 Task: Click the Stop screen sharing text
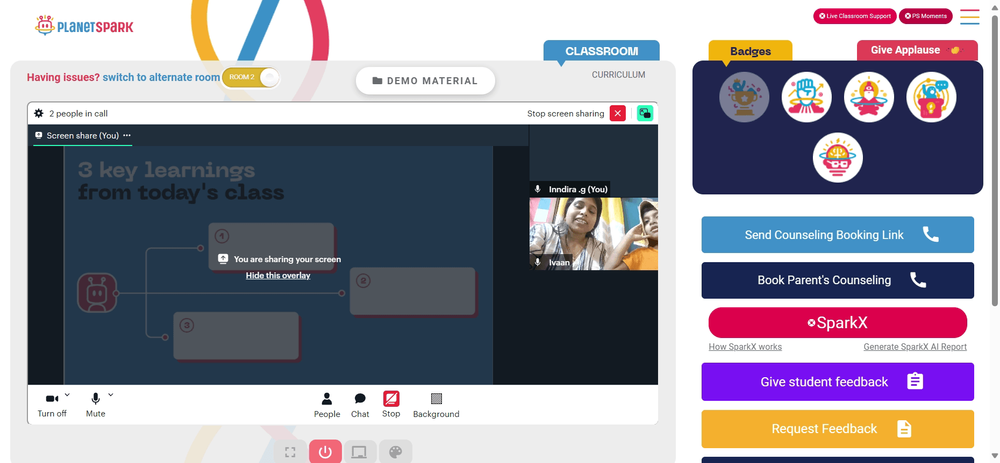[565, 114]
